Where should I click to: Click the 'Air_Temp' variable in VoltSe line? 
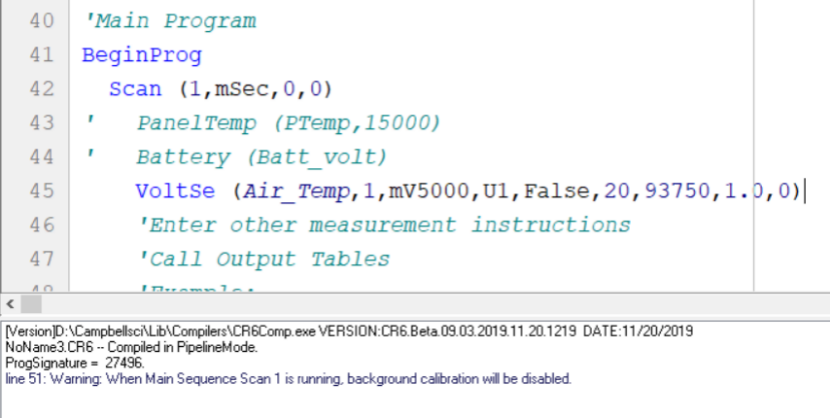(x=297, y=191)
